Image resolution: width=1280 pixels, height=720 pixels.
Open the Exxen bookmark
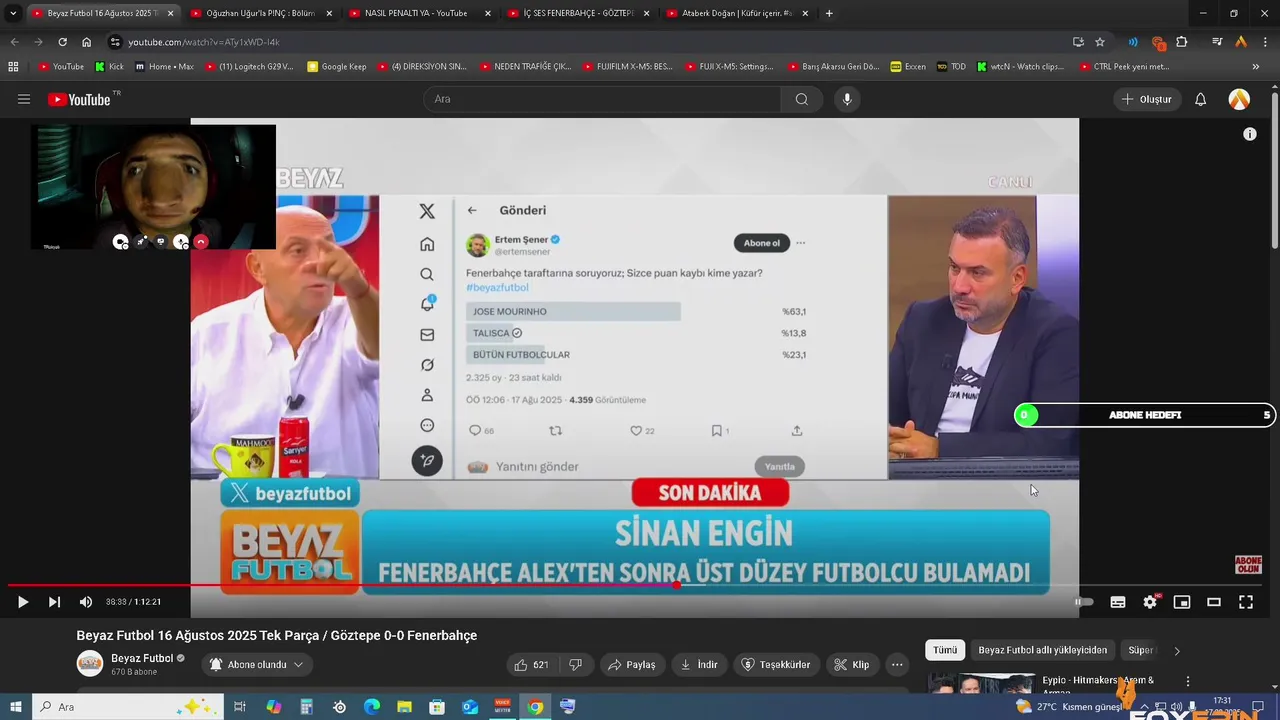(x=908, y=67)
